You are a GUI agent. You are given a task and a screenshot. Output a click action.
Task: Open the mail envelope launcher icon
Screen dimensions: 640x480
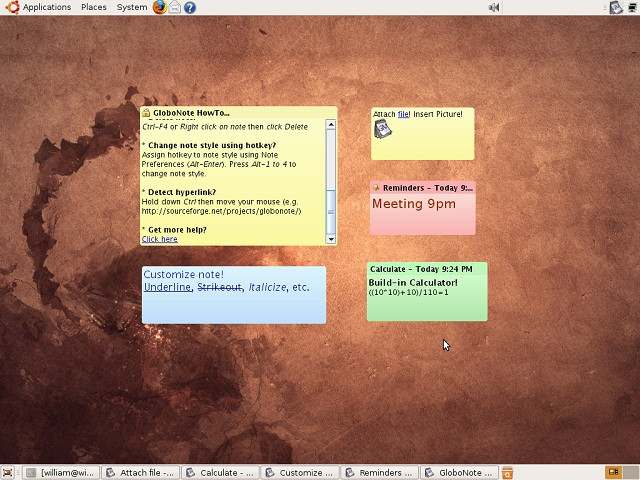click(x=175, y=7)
